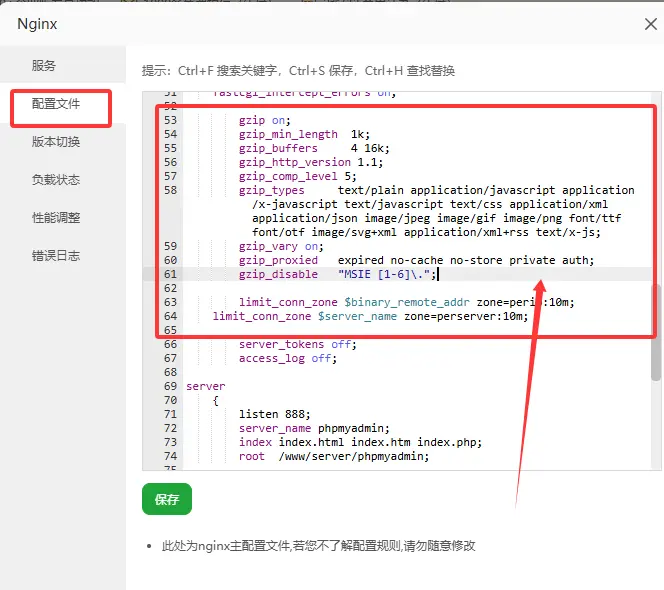Viewport: 664px width, 590px height.
Task: Click line 53 'gzip on;' text
Action: pos(264,120)
